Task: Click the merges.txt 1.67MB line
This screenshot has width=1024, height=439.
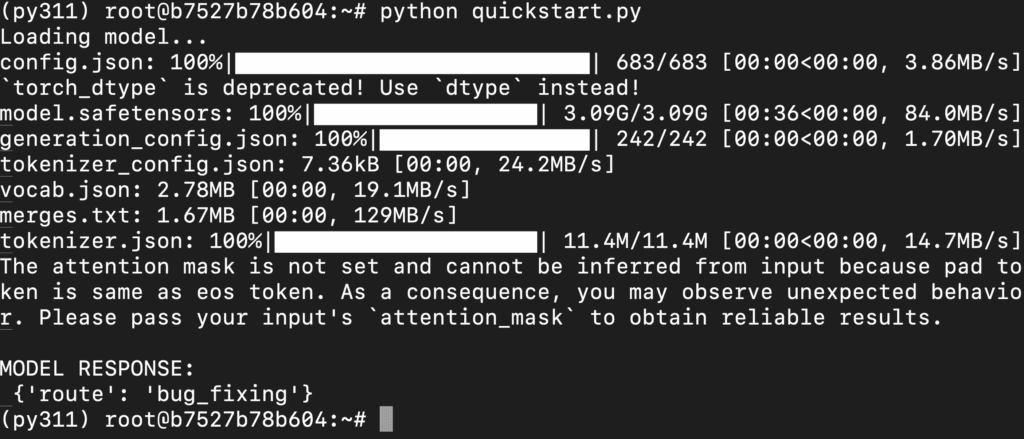Action: [228, 215]
